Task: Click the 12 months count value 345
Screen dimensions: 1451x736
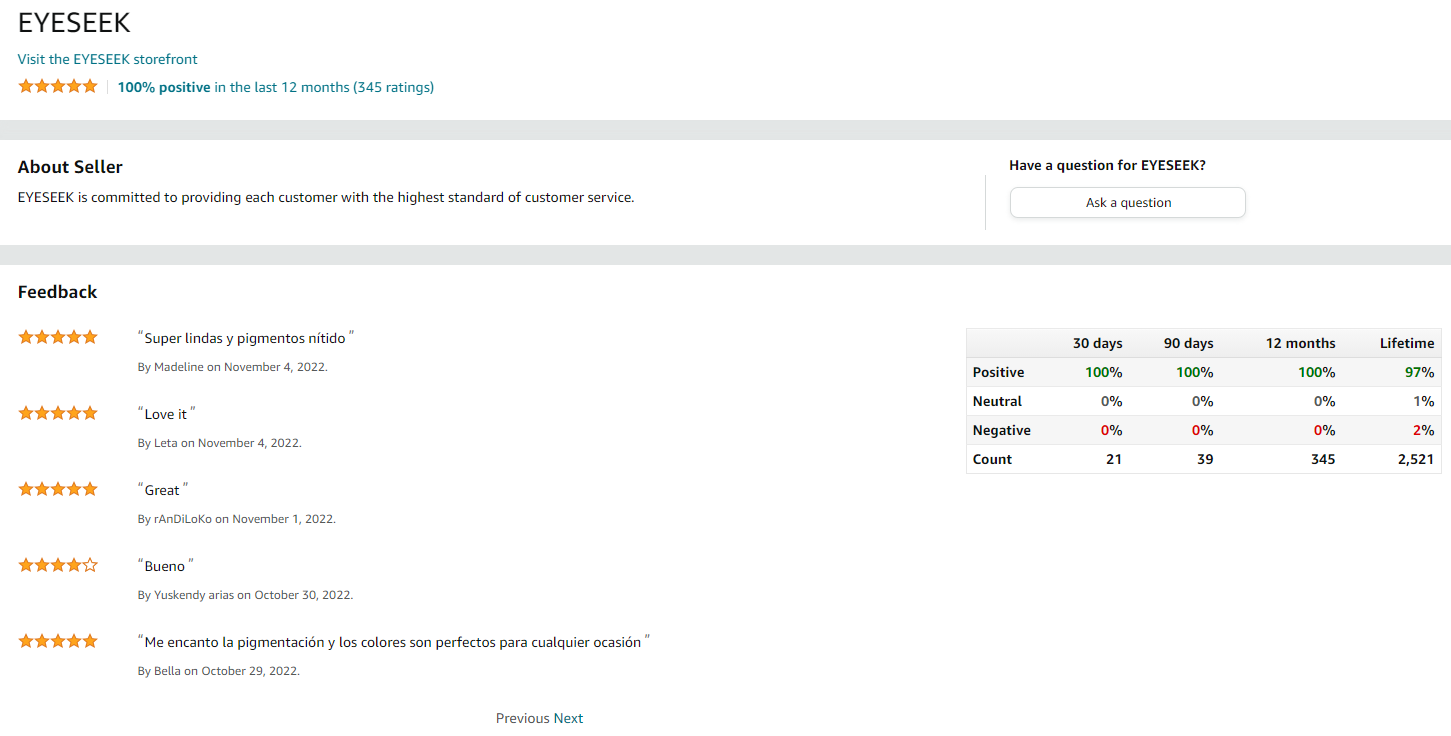Action: tap(1322, 459)
